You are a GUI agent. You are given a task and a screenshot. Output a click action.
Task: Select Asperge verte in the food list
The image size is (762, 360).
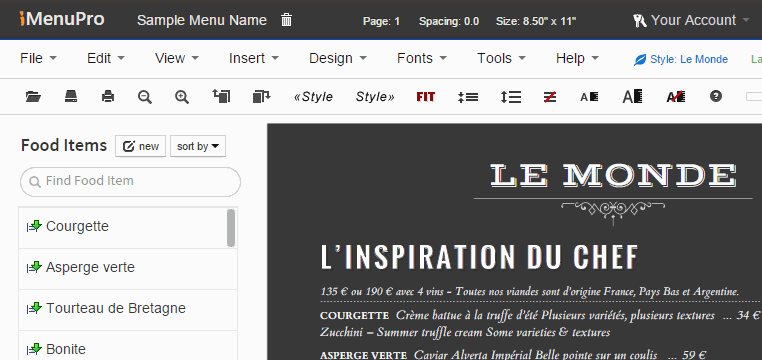[x=90, y=267]
